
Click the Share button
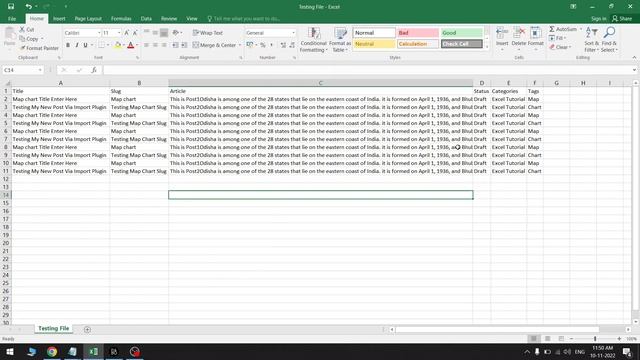(622, 19)
